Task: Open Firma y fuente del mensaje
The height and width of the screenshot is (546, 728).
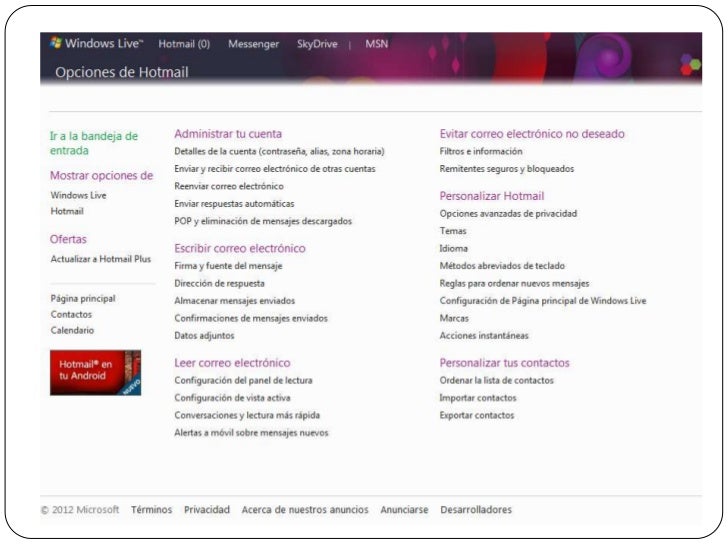Action: [x=228, y=266]
